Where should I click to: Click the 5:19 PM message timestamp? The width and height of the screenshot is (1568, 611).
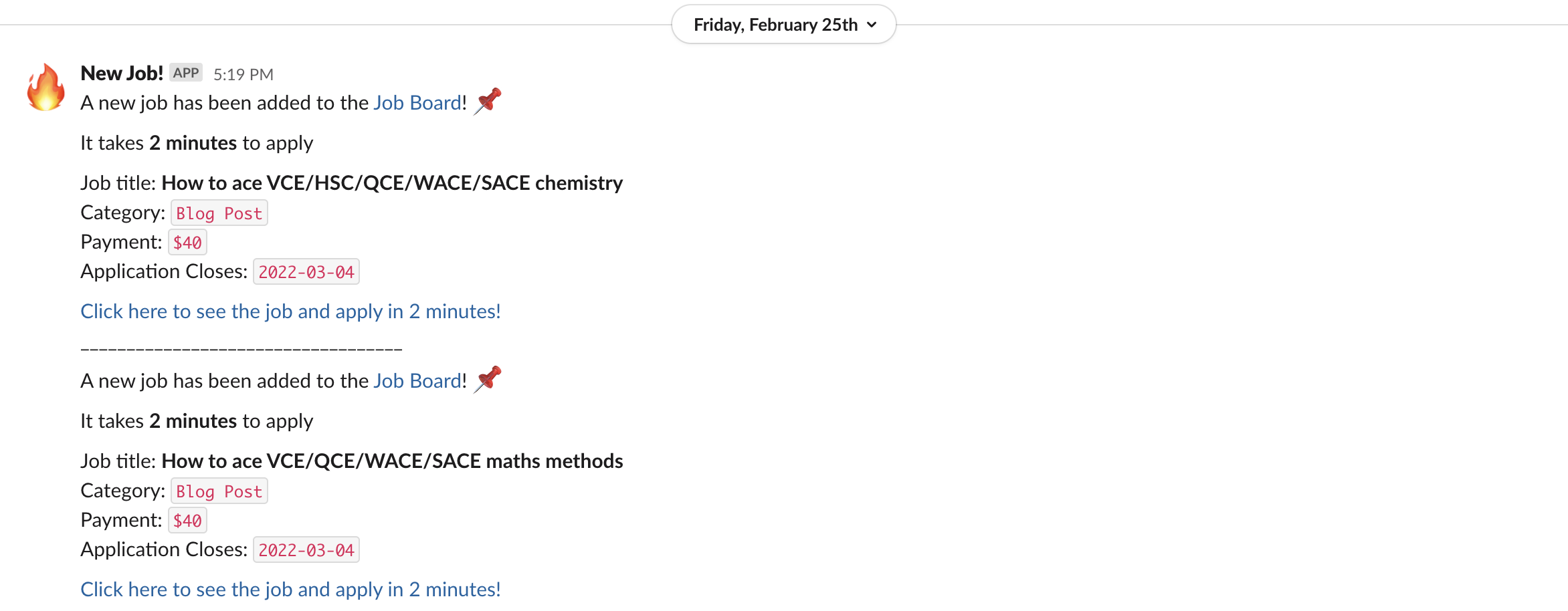click(243, 74)
